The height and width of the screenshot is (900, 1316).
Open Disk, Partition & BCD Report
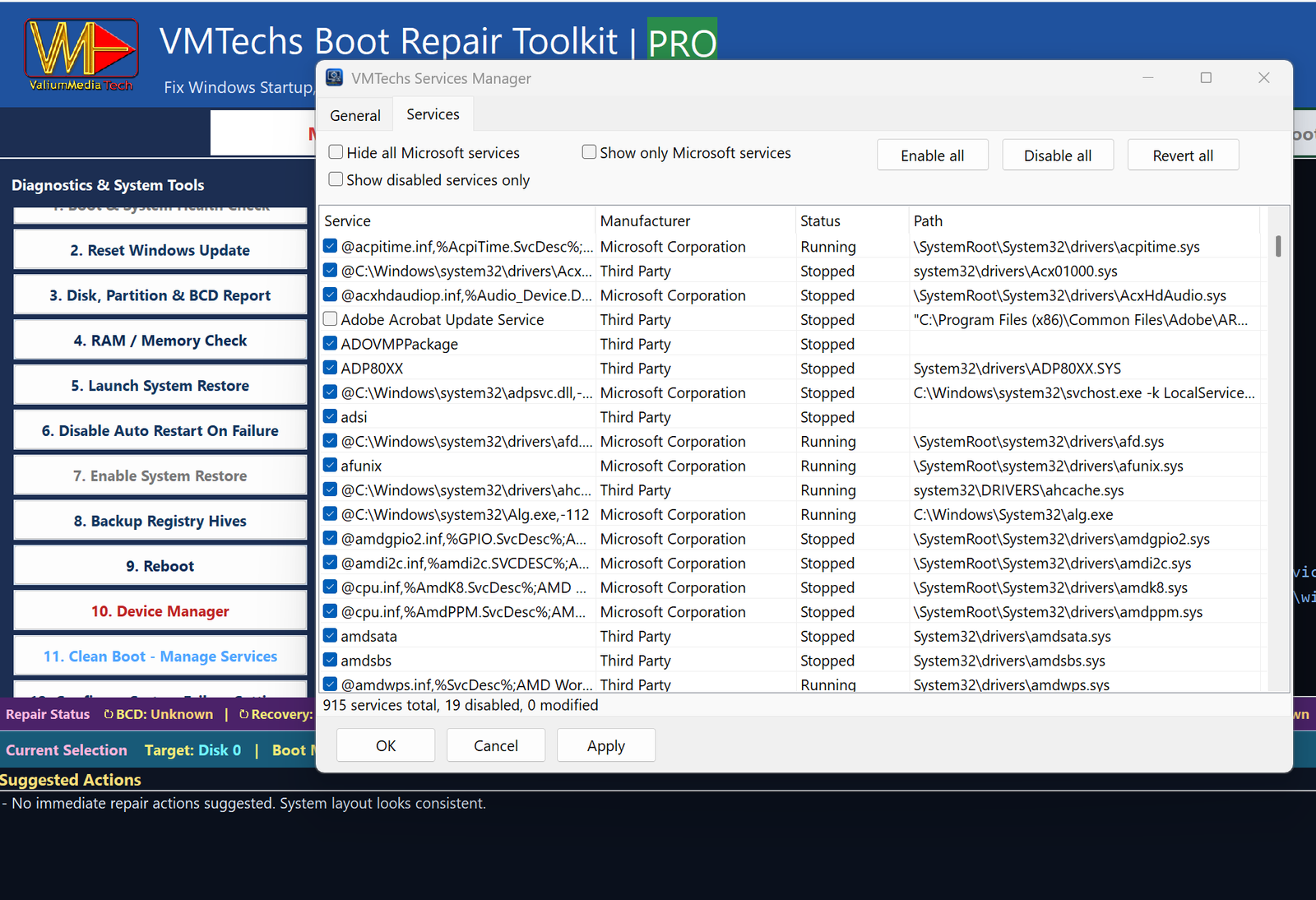160,295
